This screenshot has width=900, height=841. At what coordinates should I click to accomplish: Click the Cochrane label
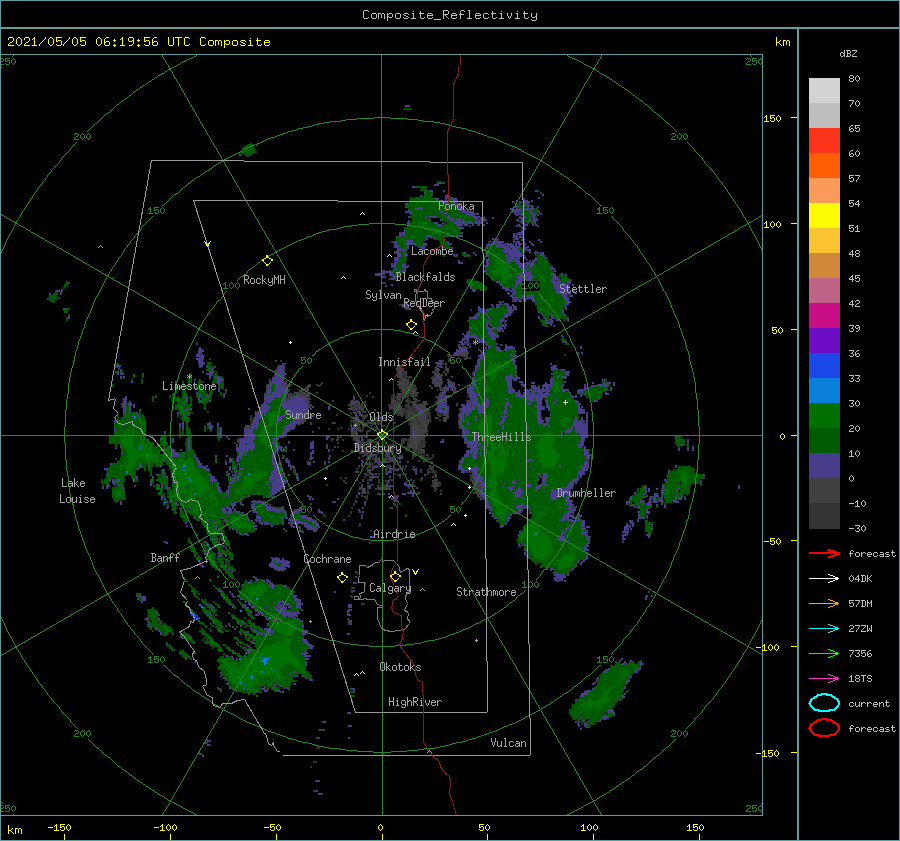click(x=327, y=559)
